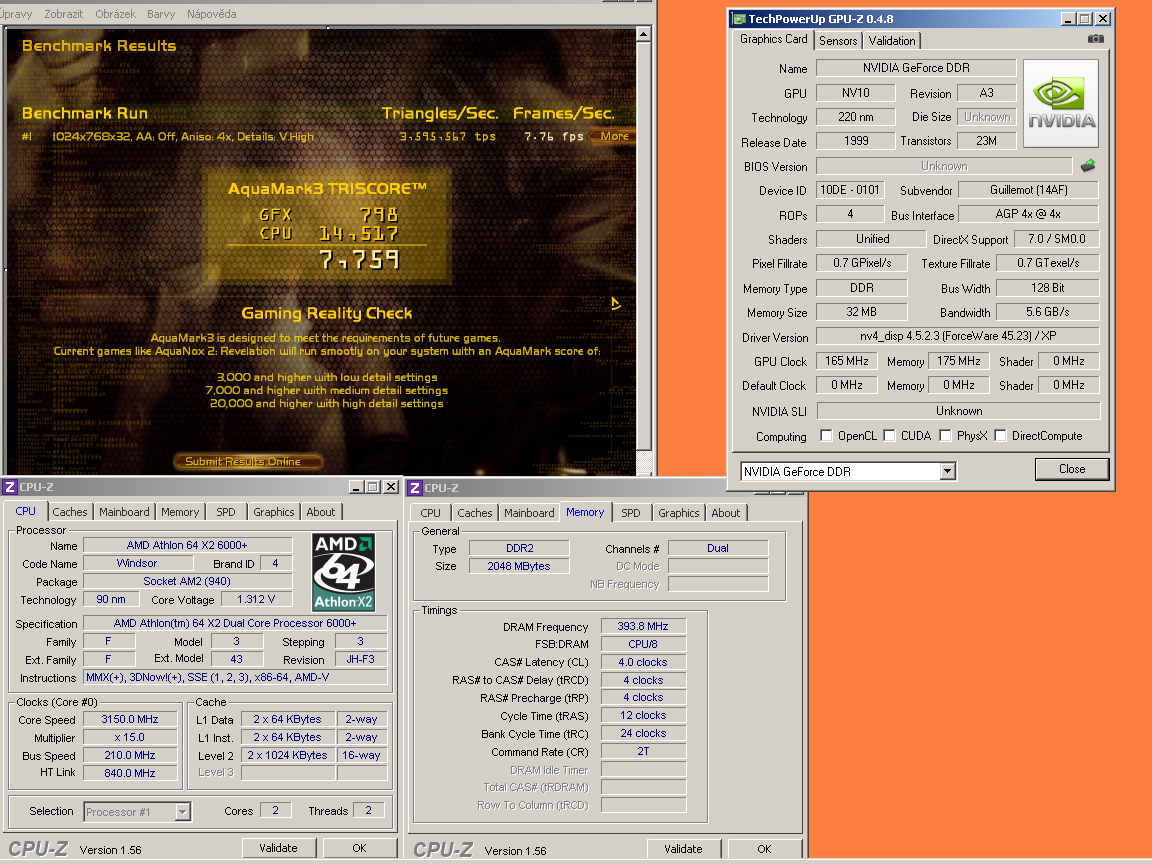Viewport: 1152px width, 864px height.
Task: Open the About tab in right CPU-Z window
Action: coord(726,513)
